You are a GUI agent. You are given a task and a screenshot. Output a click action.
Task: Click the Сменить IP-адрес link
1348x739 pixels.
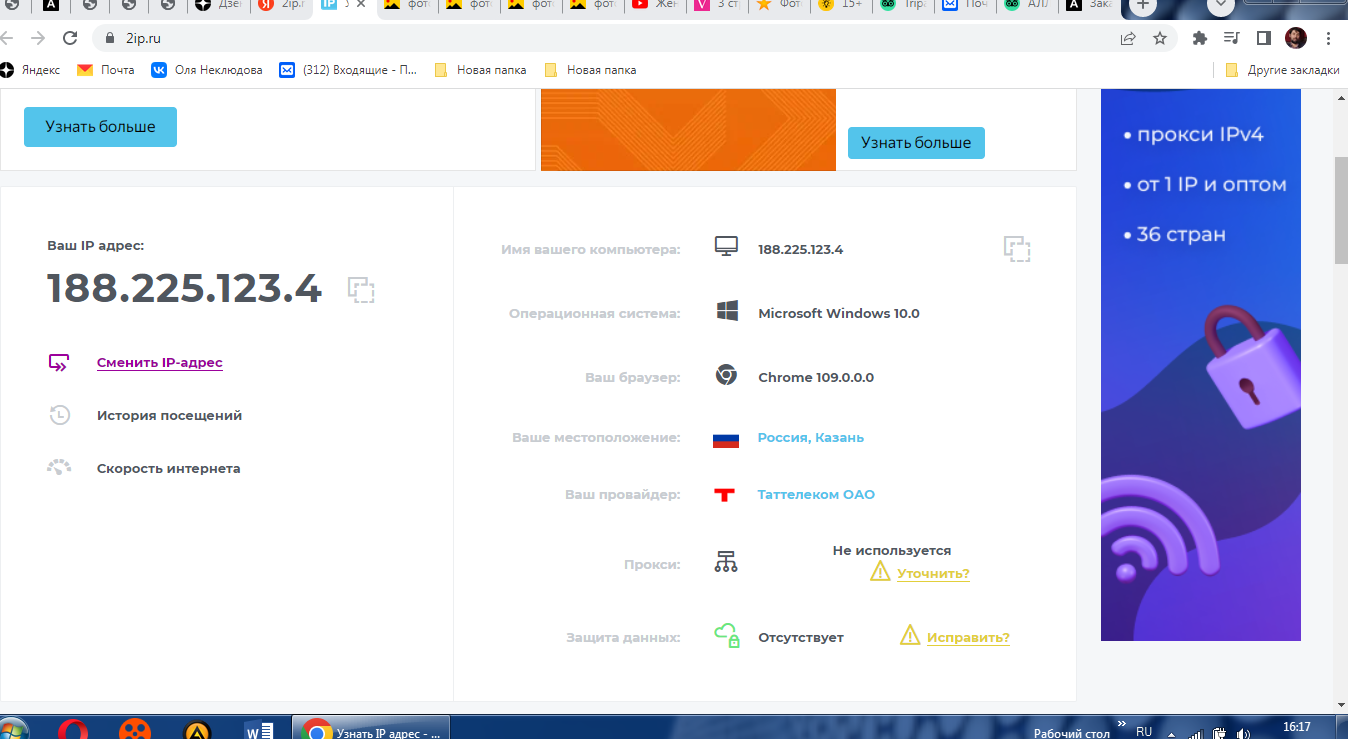(x=160, y=363)
